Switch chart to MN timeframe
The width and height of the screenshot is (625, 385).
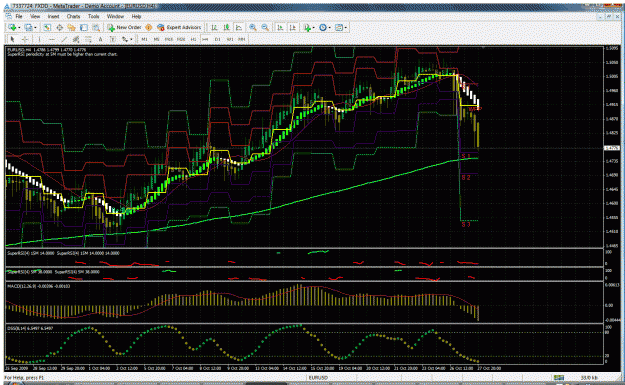coord(242,39)
